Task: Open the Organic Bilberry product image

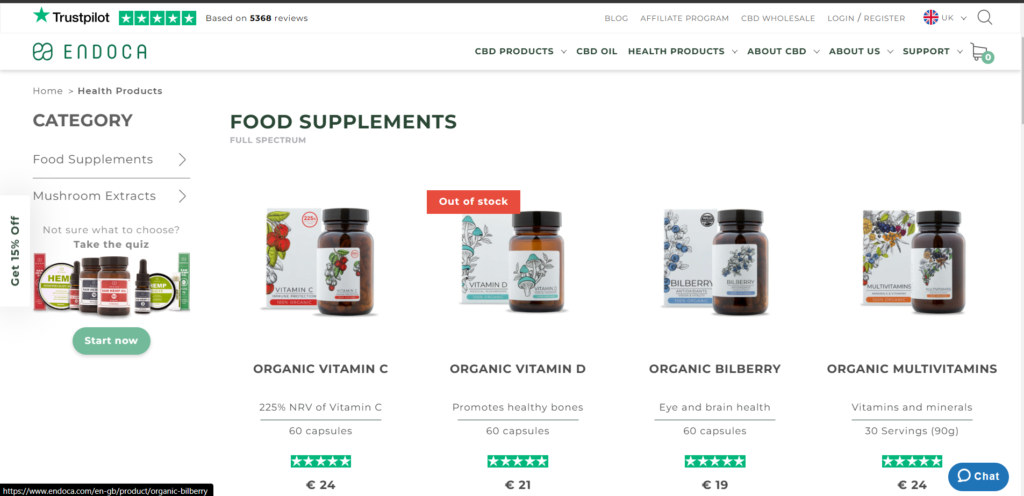Action: click(714, 262)
